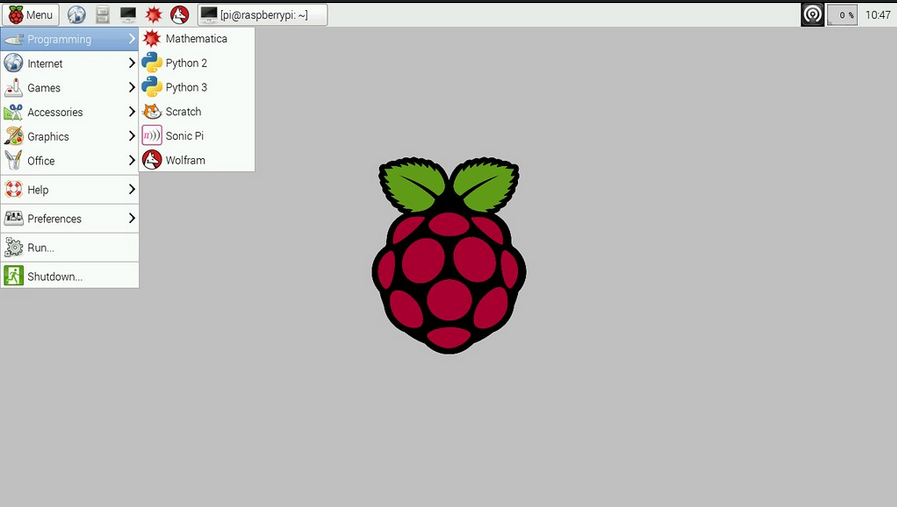Launch Sonic Pi from the submenu
The height and width of the screenshot is (507, 897).
point(197,136)
